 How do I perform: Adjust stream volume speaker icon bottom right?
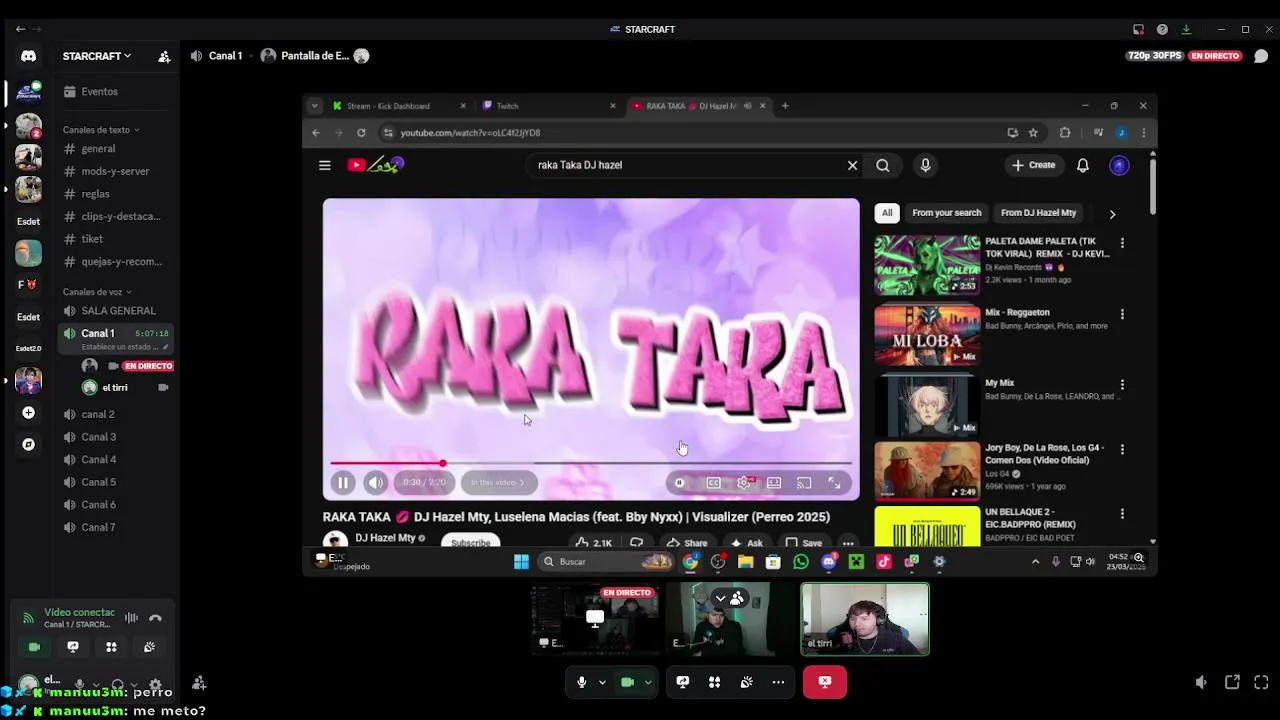pyautogui.click(x=1201, y=682)
